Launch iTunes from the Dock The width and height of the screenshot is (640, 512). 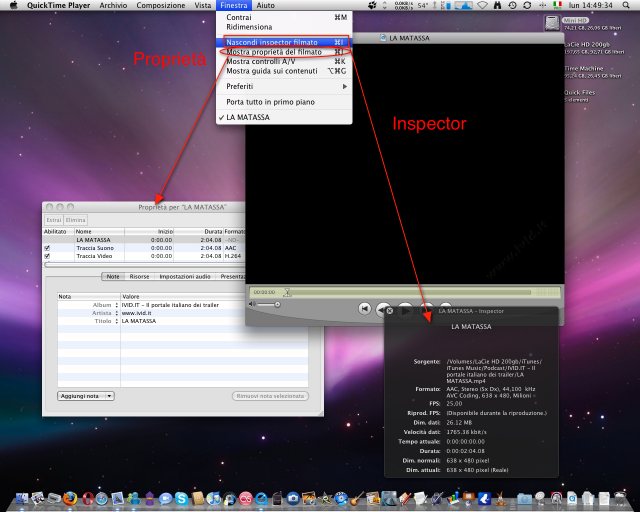tap(213, 498)
